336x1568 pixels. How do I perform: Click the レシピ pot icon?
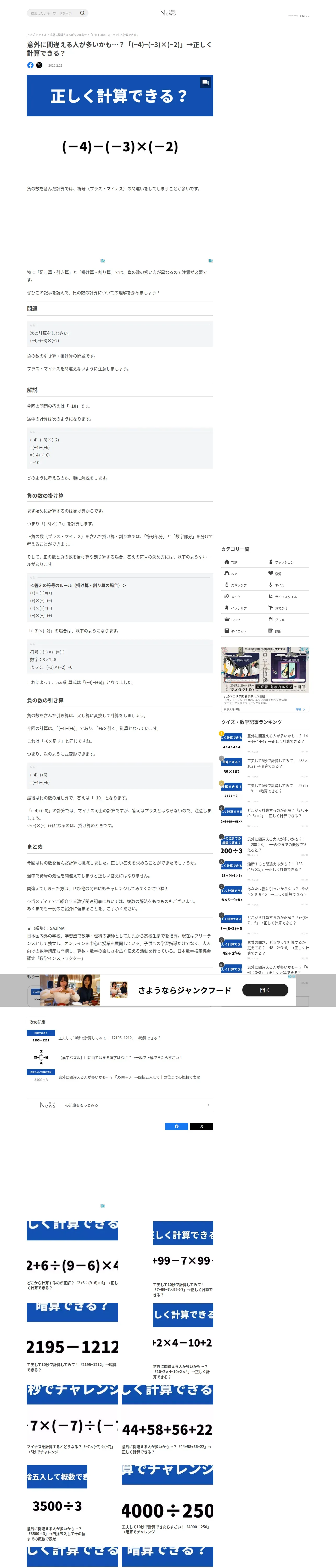[226, 619]
